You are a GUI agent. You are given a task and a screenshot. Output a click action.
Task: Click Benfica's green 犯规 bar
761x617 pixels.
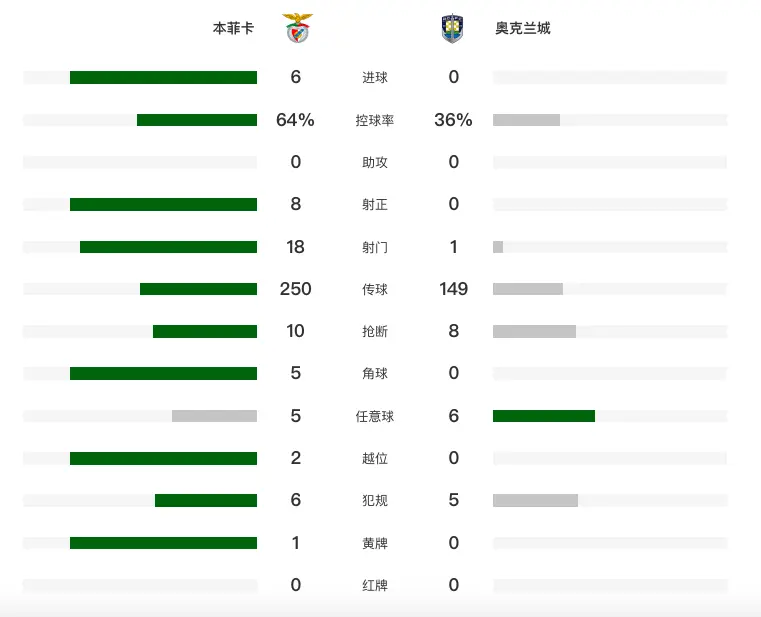pyautogui.click(x=206, y=501)
